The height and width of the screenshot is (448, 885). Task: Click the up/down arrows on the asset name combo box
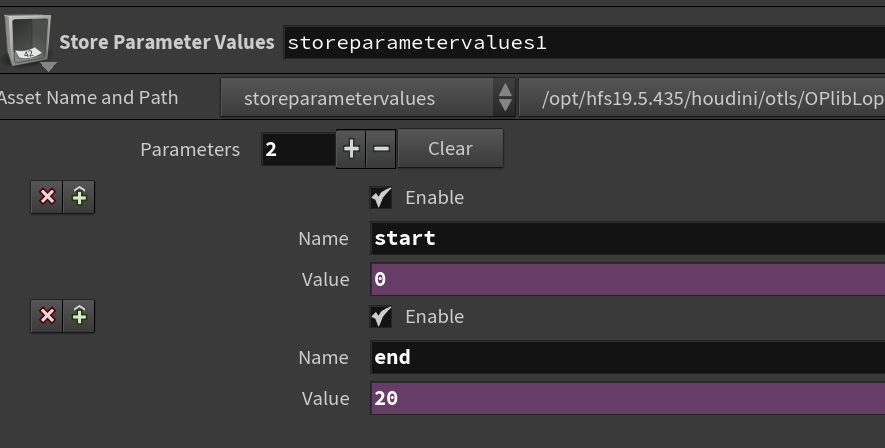point(505,98)
